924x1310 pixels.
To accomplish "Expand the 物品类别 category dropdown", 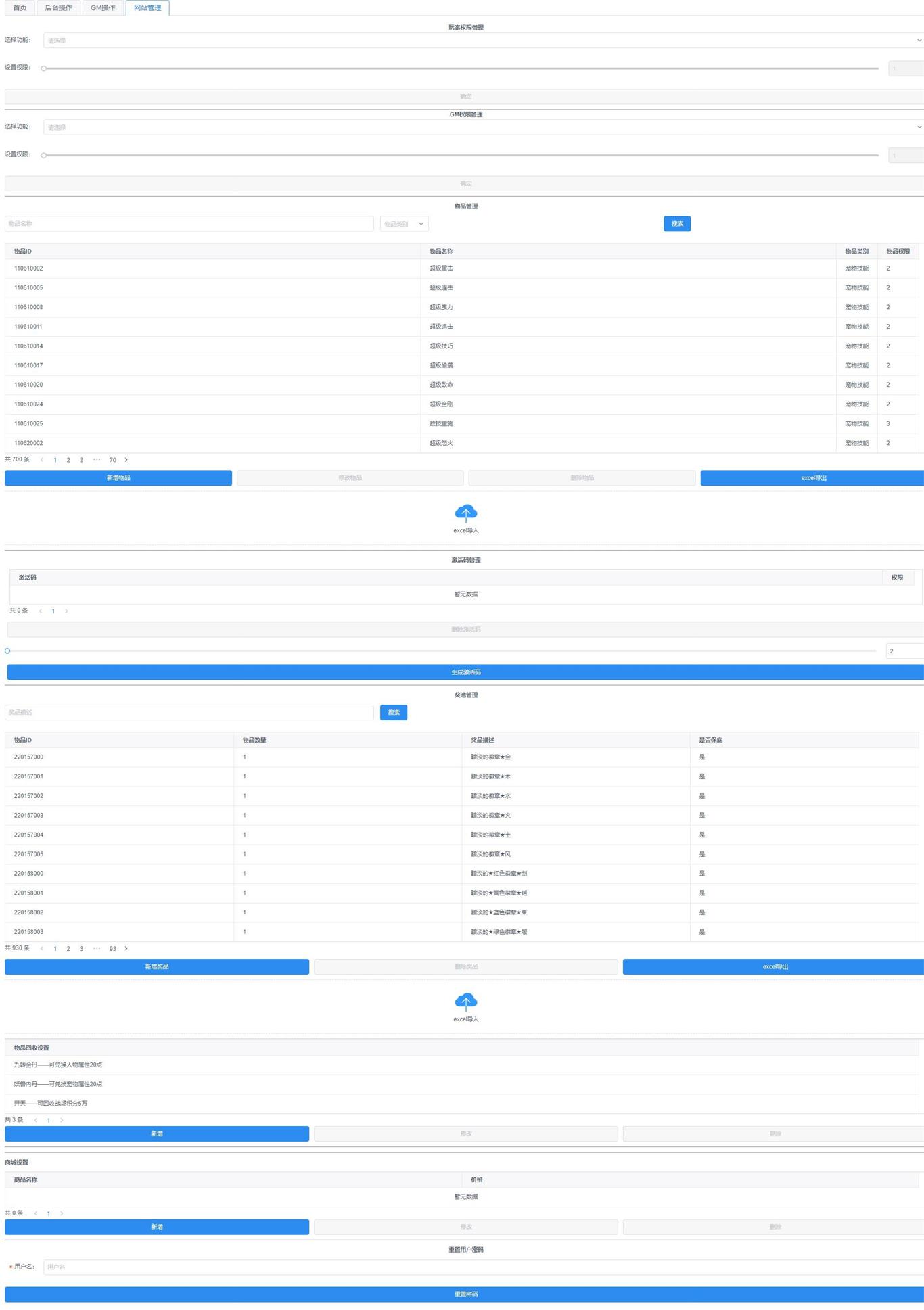I will pos(404,224).
